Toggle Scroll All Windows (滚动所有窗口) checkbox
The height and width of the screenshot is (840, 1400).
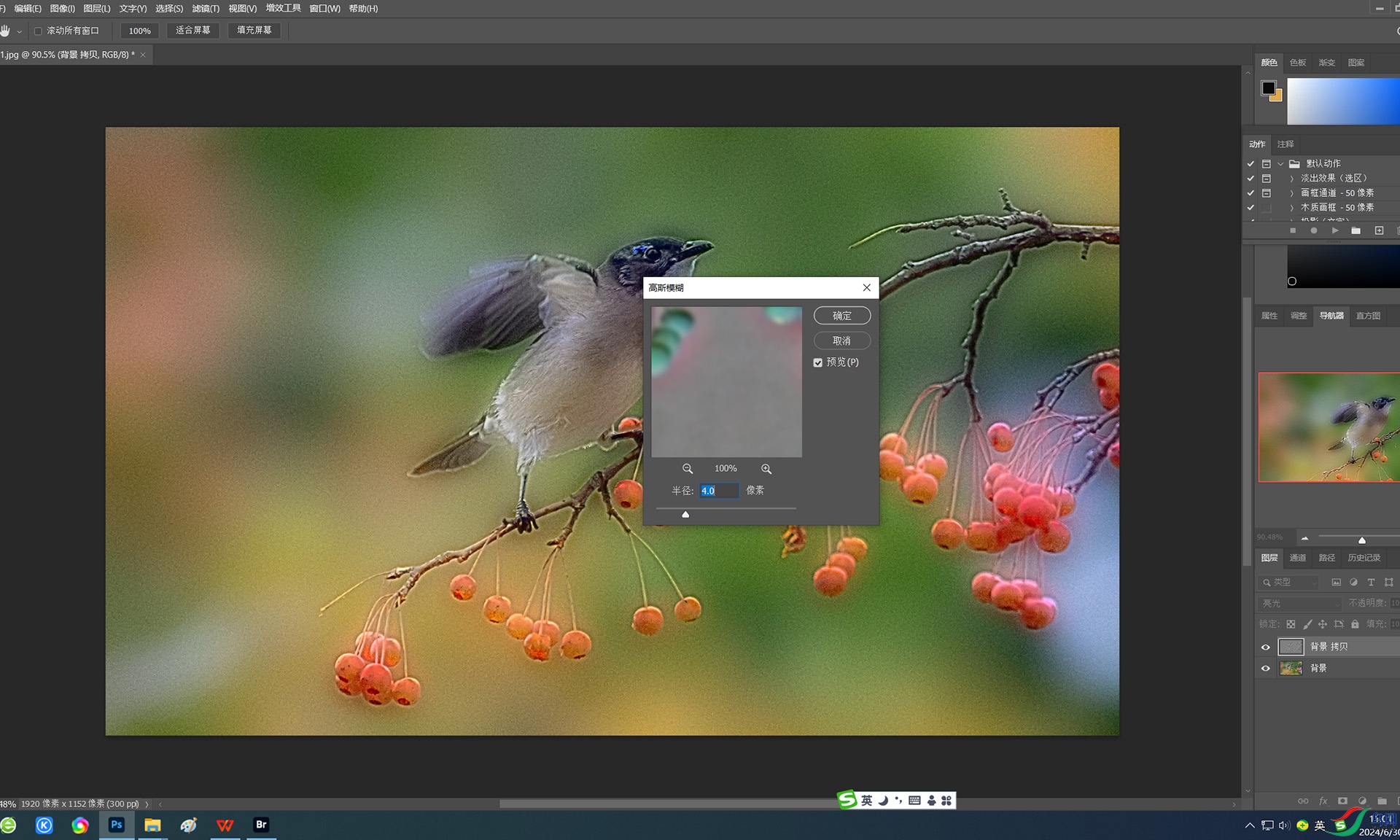tap(38, 31)
